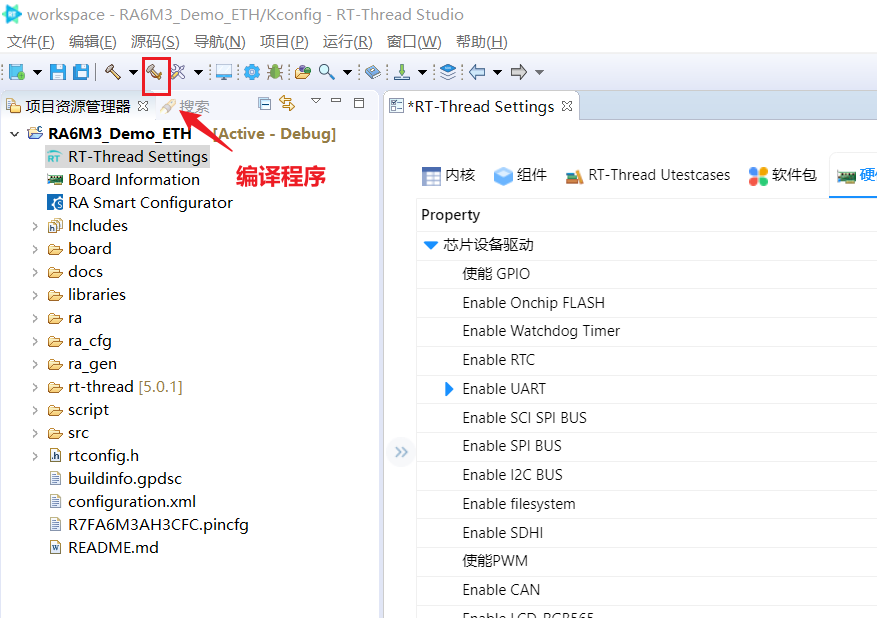Click the magnifier Search toolbar icon
This screenshot has height=618, width=877.
click(327, 72)
